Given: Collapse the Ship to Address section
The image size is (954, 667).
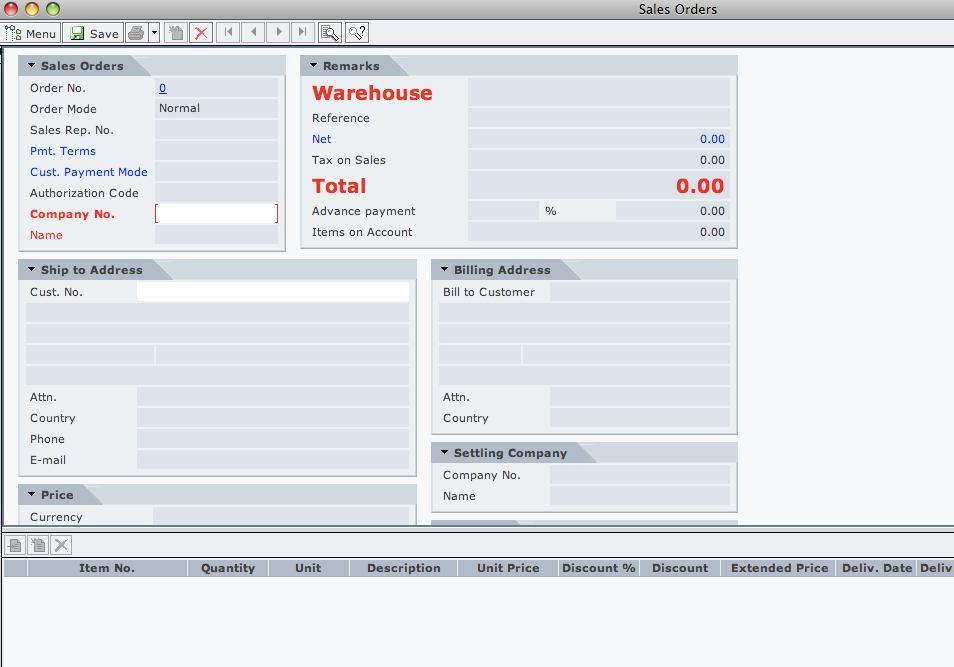Looking at the screenshot, I should click(31, 269).
